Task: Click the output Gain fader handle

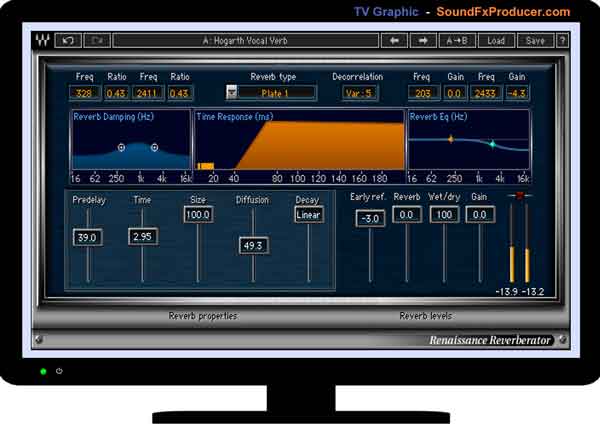Action: pos(480,215)
